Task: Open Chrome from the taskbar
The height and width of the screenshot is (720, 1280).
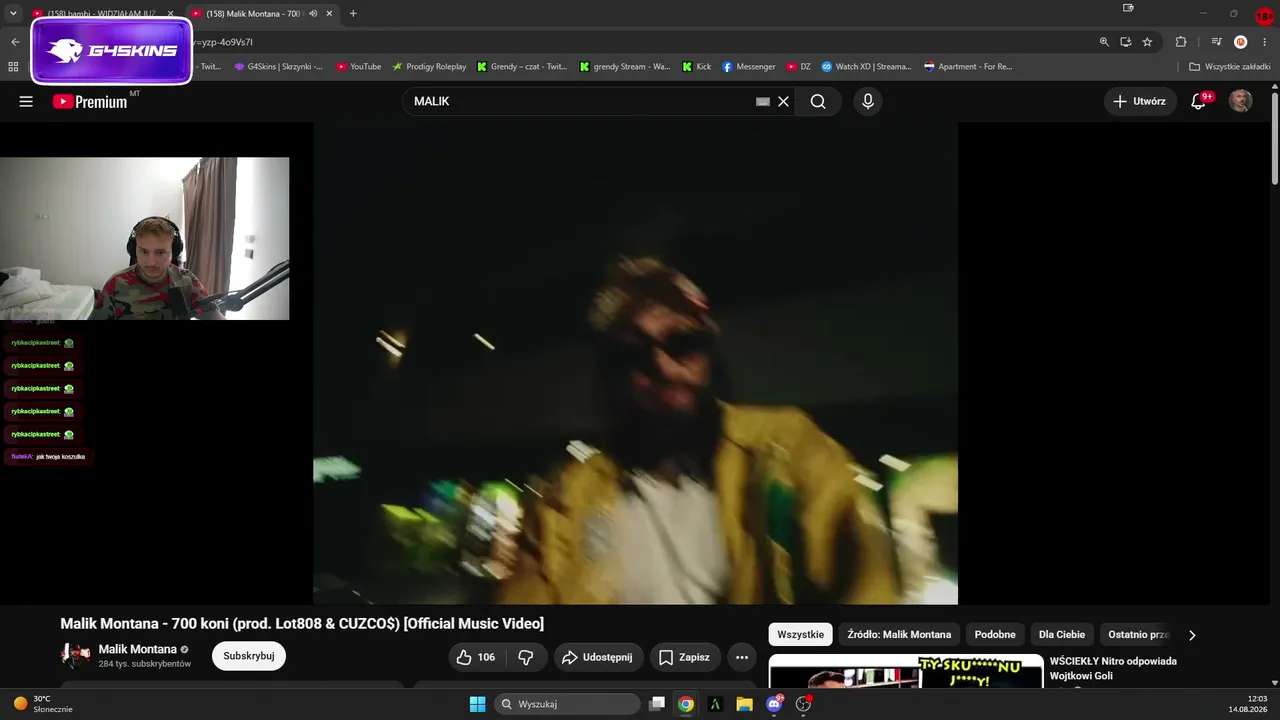Action: pos(686,704)
